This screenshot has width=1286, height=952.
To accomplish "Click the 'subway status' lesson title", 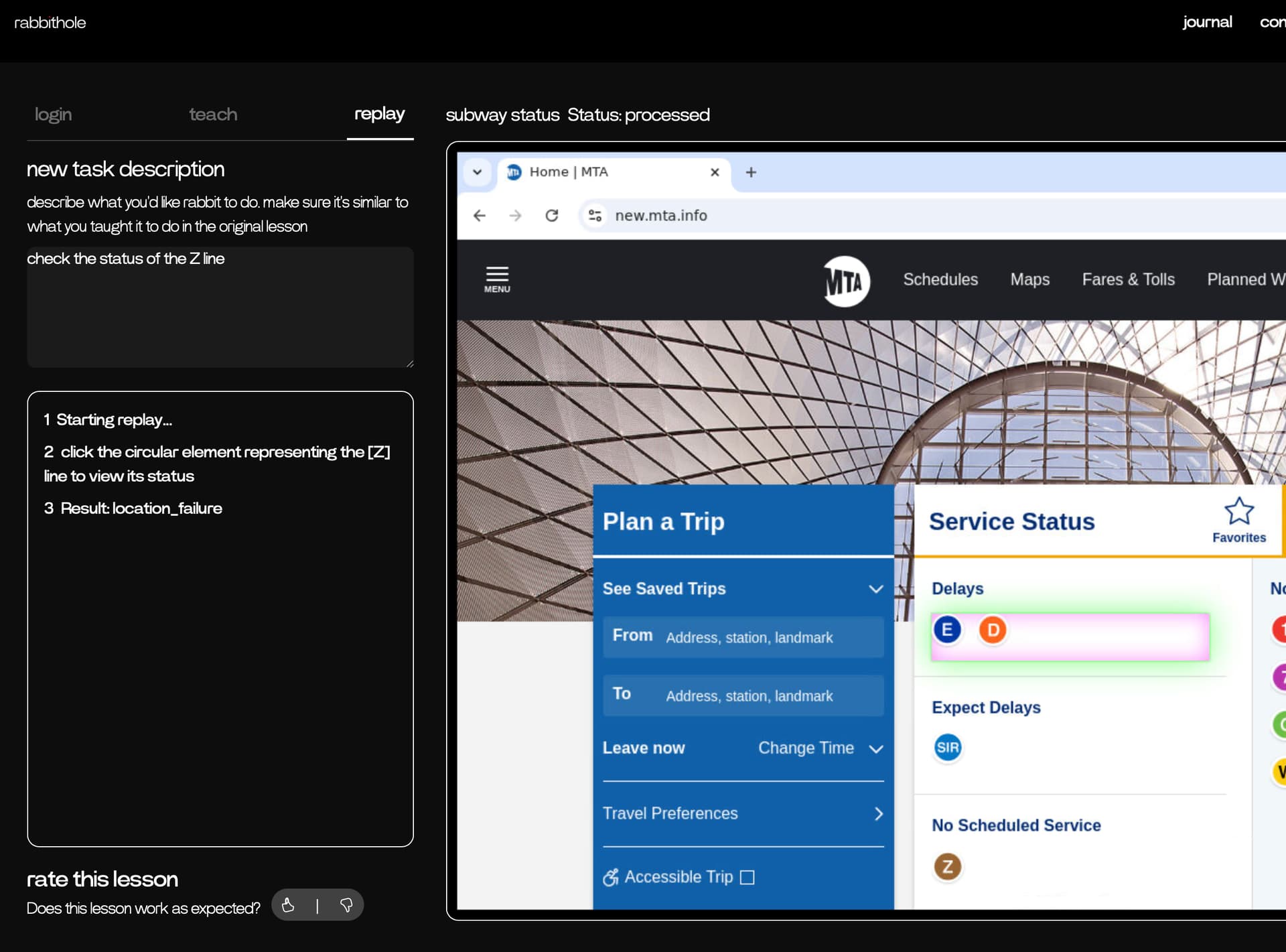I will (502, 115).
